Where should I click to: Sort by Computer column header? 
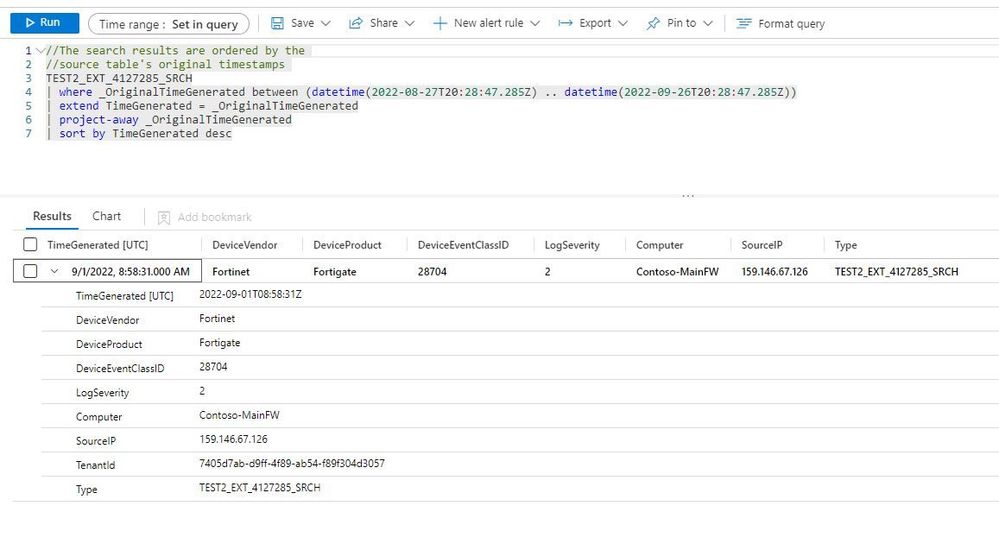659,245
